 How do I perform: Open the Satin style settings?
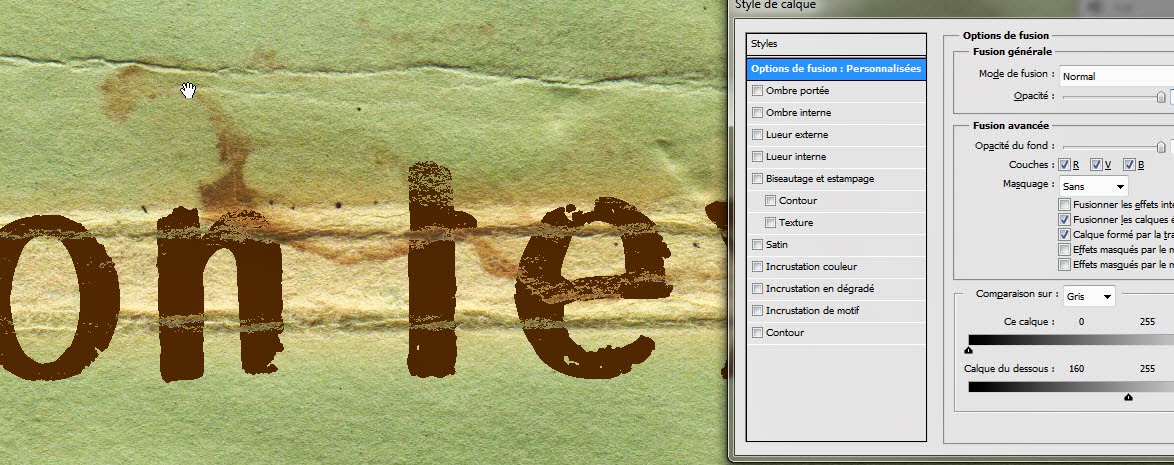click(x=776, y=244)
